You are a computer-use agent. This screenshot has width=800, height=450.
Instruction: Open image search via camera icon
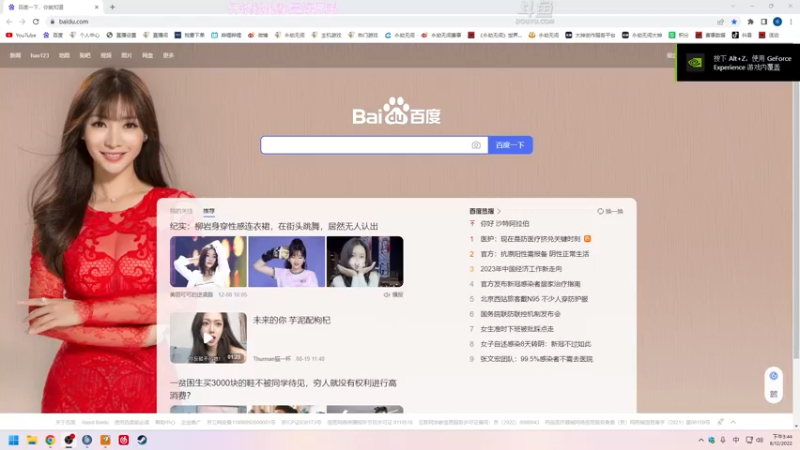coord(476,145)
